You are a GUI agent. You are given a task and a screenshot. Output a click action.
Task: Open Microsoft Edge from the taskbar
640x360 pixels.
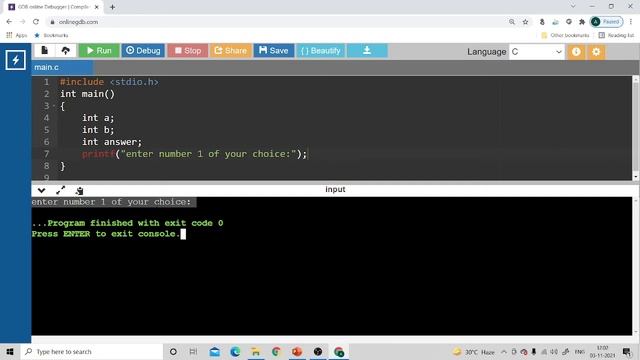[x=235, y=351]
